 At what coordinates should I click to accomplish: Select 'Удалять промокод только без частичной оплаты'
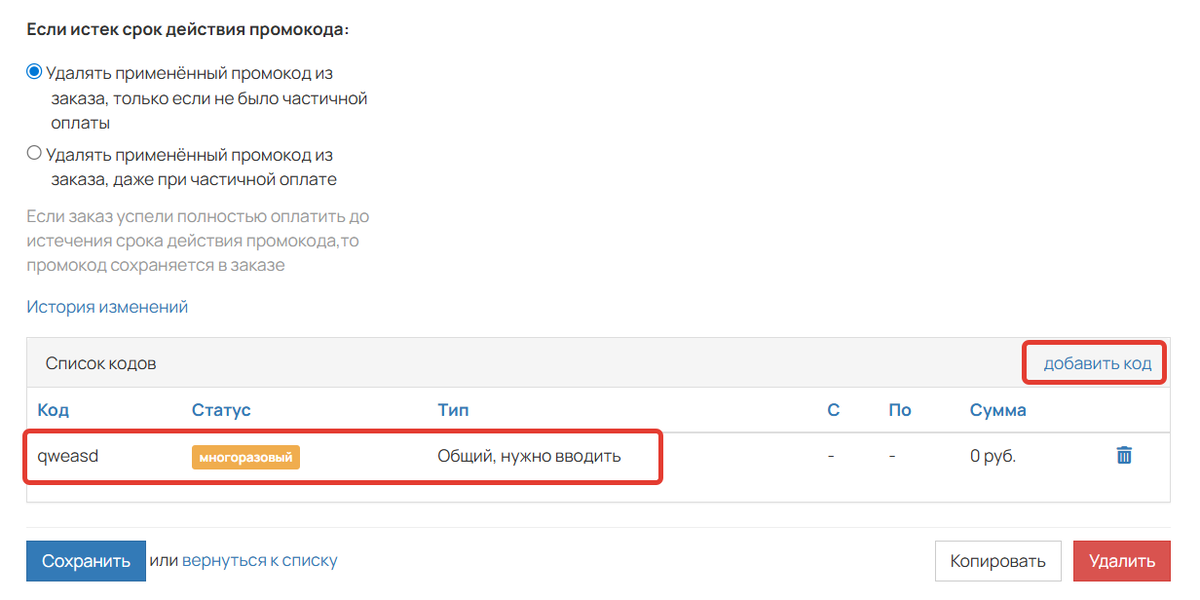click(x=34, y=71)
